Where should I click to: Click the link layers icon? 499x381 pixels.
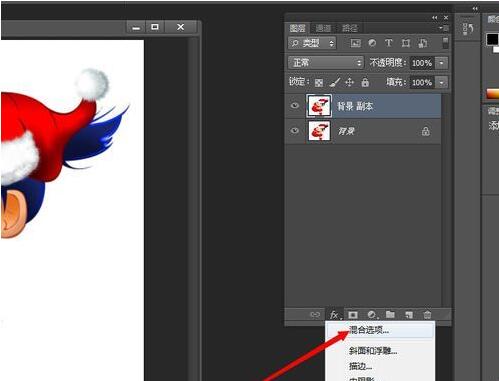tap(315, 315)
